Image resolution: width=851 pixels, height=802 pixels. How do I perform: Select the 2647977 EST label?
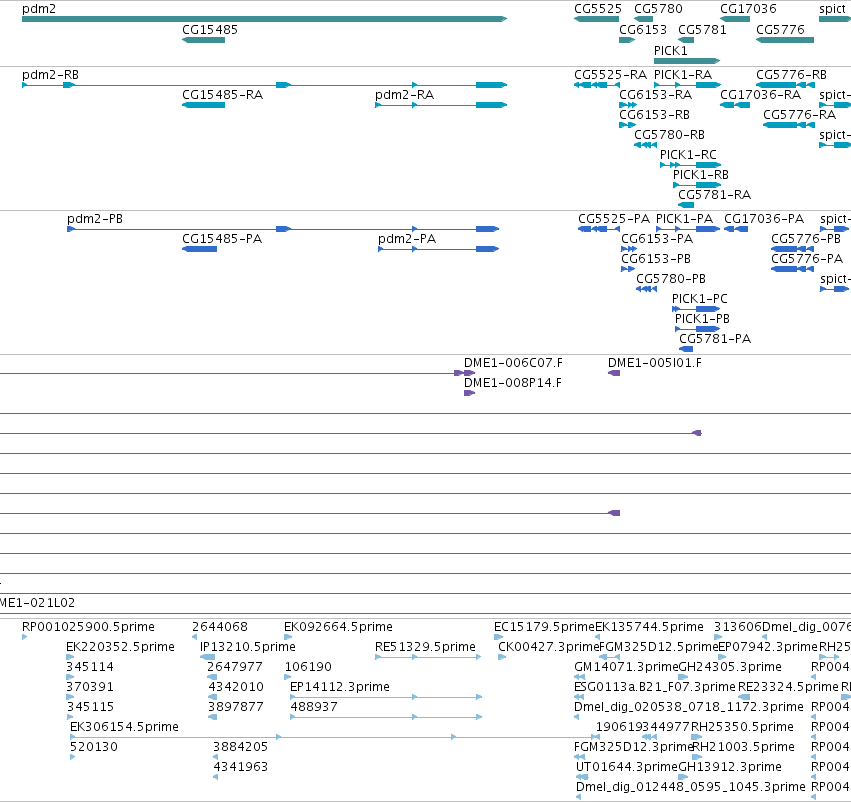click(x=234, y=667)
